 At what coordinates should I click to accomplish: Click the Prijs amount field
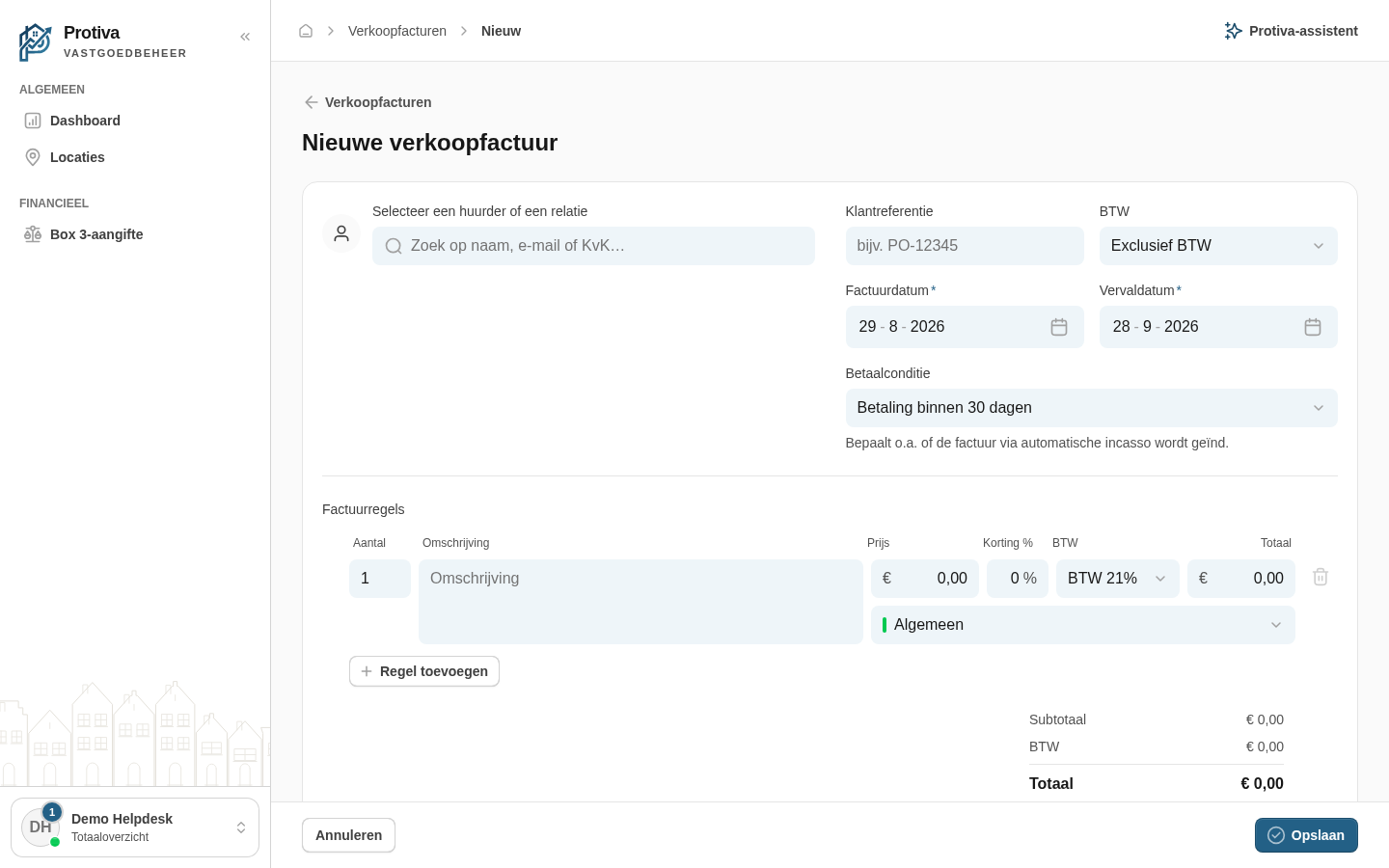925,579
